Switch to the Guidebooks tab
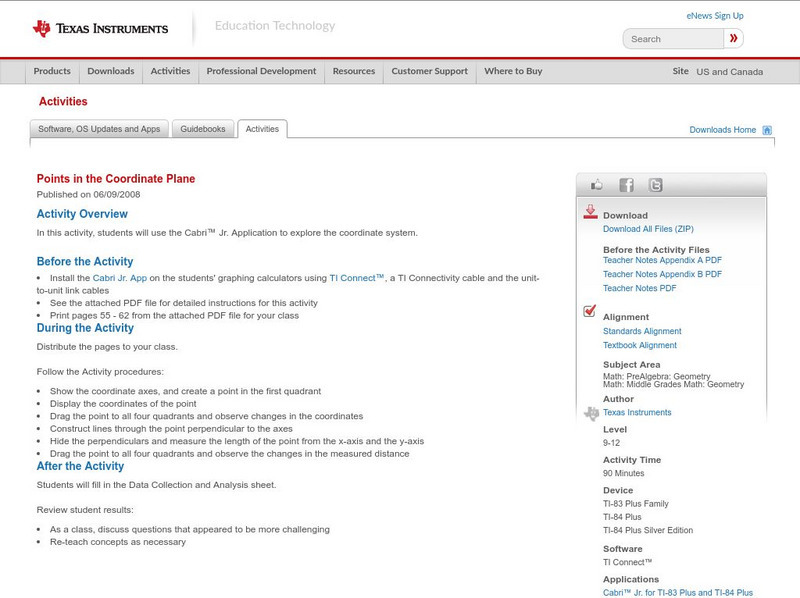The height and width of the screenshot is (598, 800). tap(203, 129)
